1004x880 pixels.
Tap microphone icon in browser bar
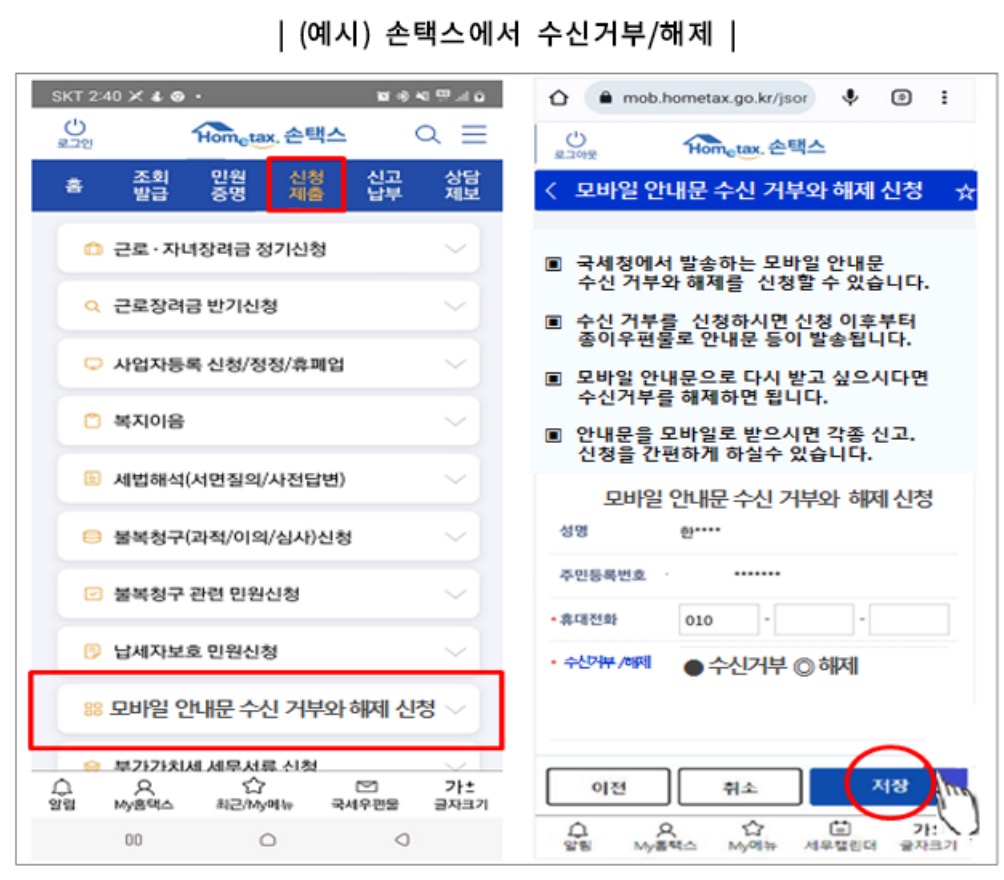click(x=850, y=97)
